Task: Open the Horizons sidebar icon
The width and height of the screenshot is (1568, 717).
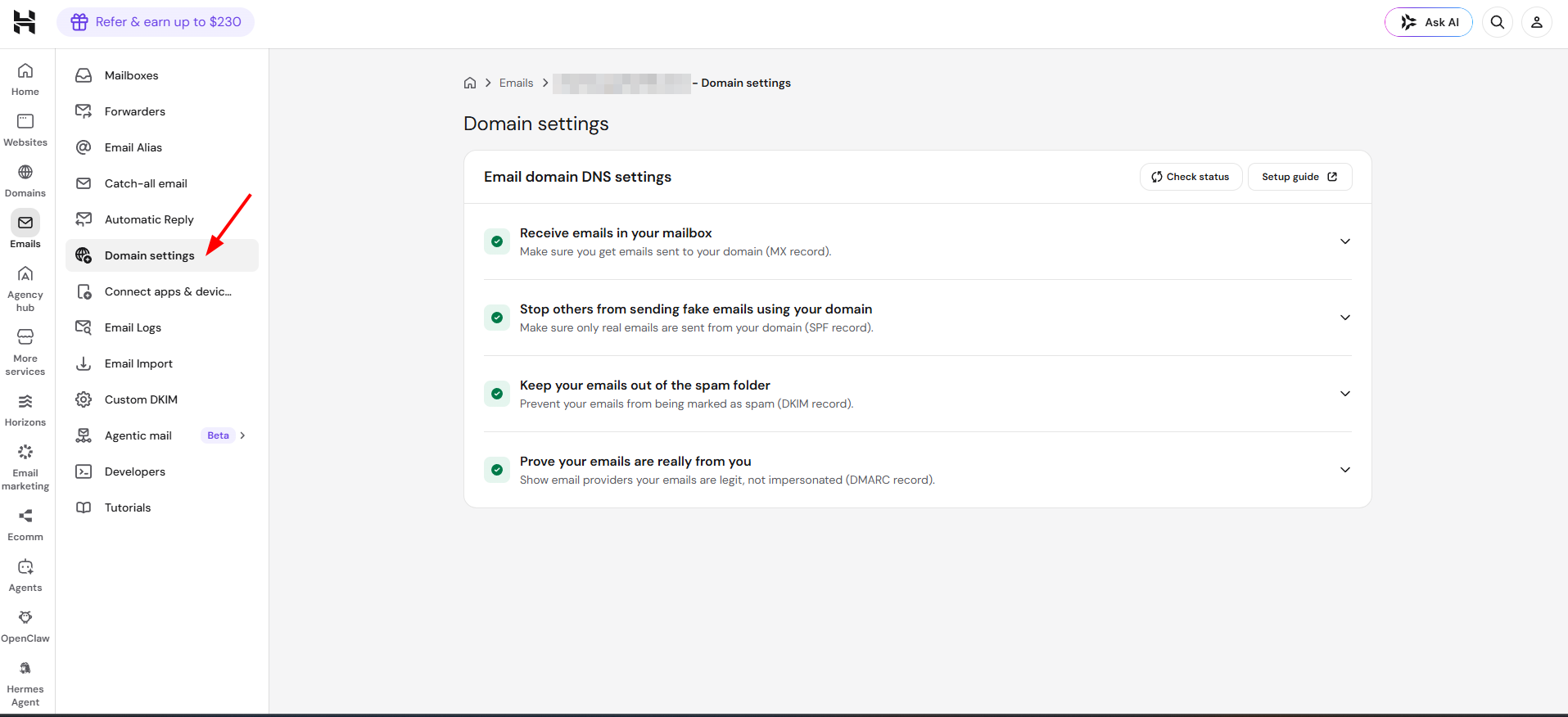Action: point(25,401)
